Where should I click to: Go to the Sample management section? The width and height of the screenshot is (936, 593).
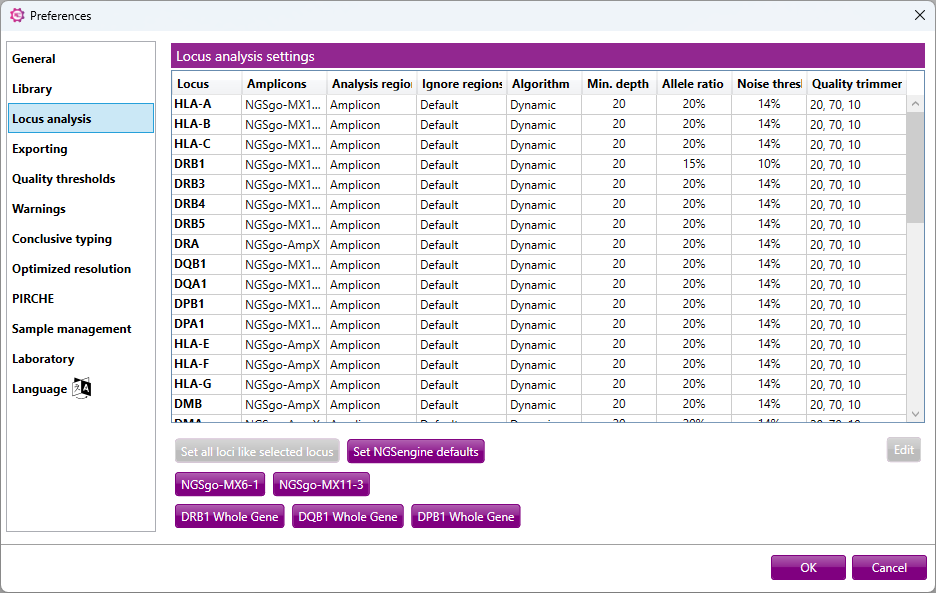[x=71, y=329]
